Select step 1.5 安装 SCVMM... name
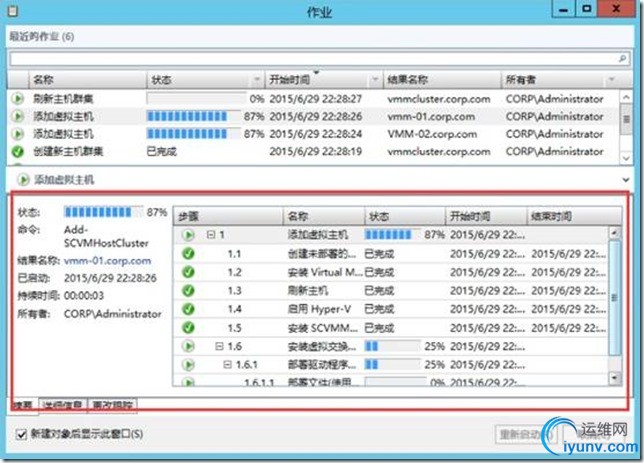This screenshot has width=644, height=463. [323, 328]
